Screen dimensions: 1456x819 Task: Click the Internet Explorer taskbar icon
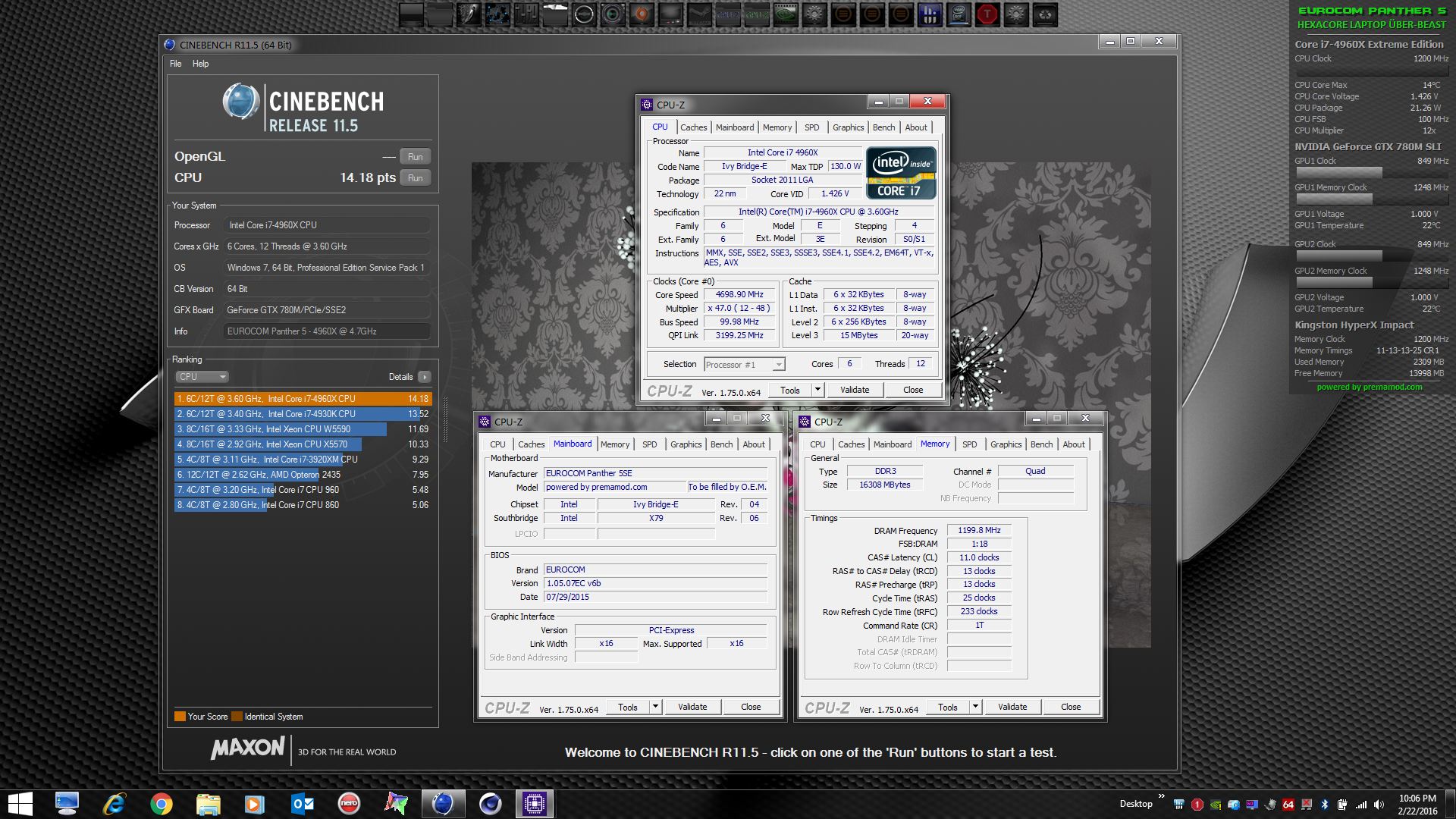(114, 804)
